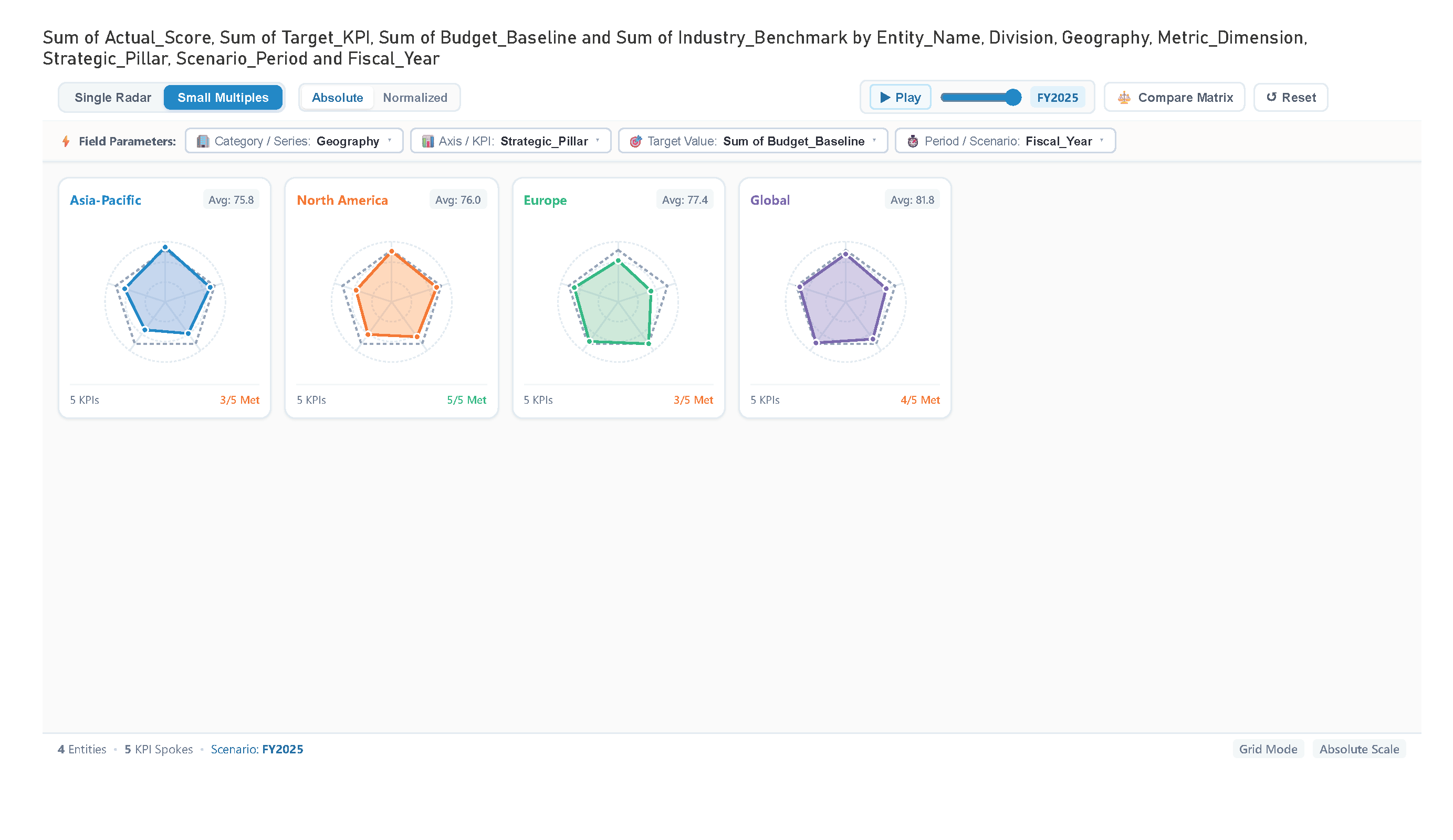Click 3/5 Met on the Asia-Pacific card
This screenshot has height=840, width=1453.
coord(239,400)
